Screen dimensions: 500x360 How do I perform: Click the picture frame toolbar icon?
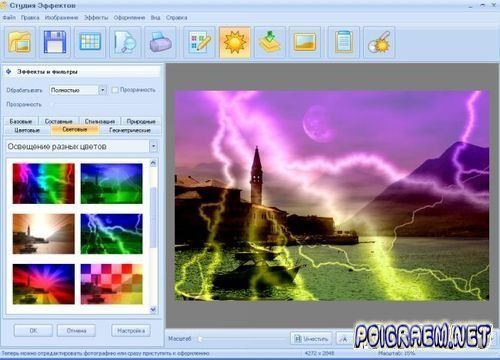click(x=305, y=43)
